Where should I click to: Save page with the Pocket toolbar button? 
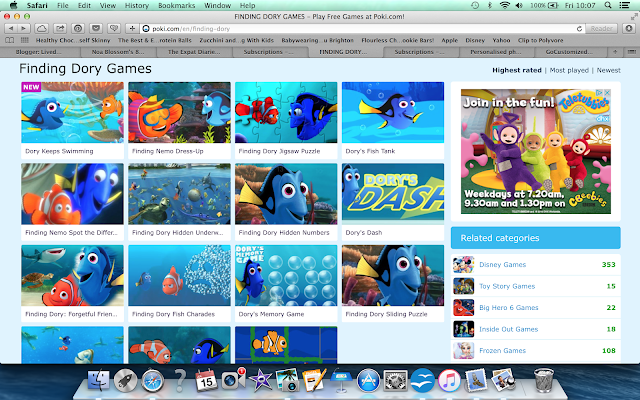(96, 28)
